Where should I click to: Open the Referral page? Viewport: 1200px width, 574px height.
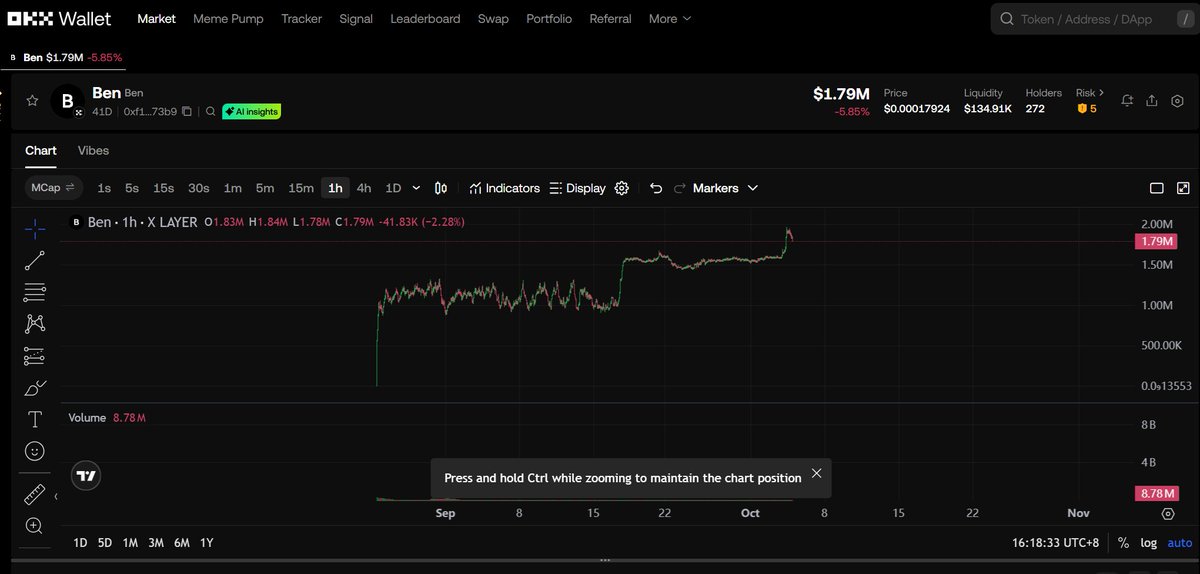click(x=610, y=19)
